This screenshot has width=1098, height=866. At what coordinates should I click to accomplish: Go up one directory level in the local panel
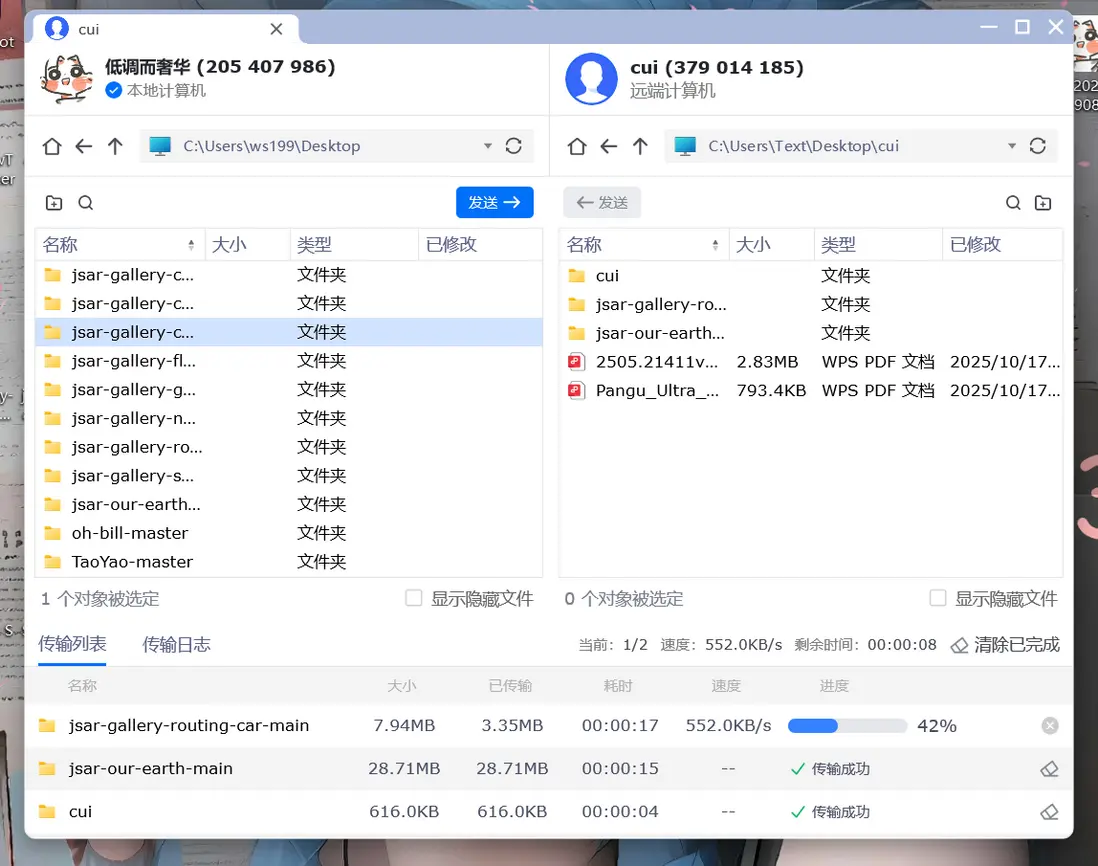point(115,146)
